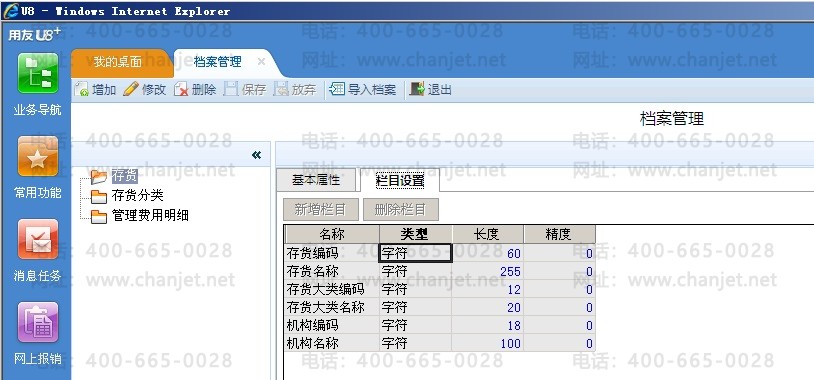
Task: Select the 存货大类名称 name cell
Action: pyautogui.click(x=332, y=307)
